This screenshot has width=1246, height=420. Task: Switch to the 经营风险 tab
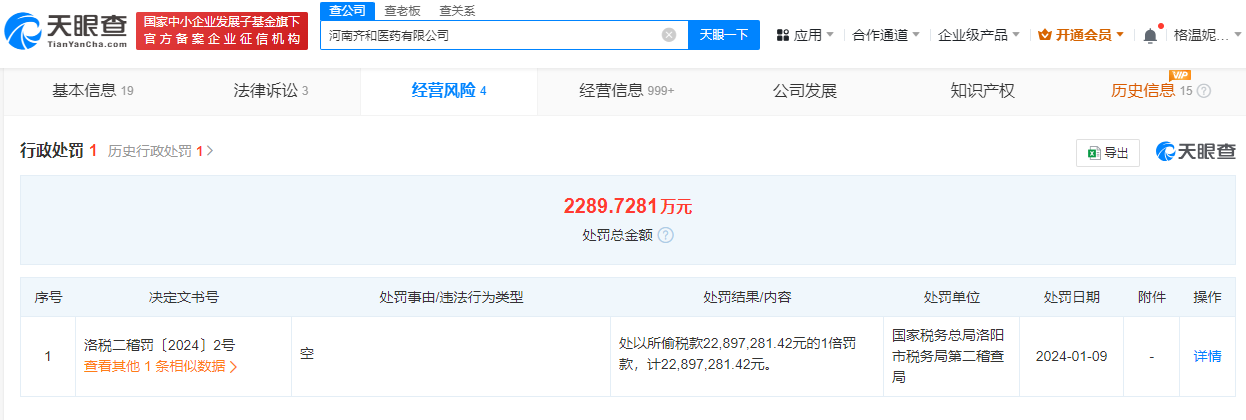[449, 91]
